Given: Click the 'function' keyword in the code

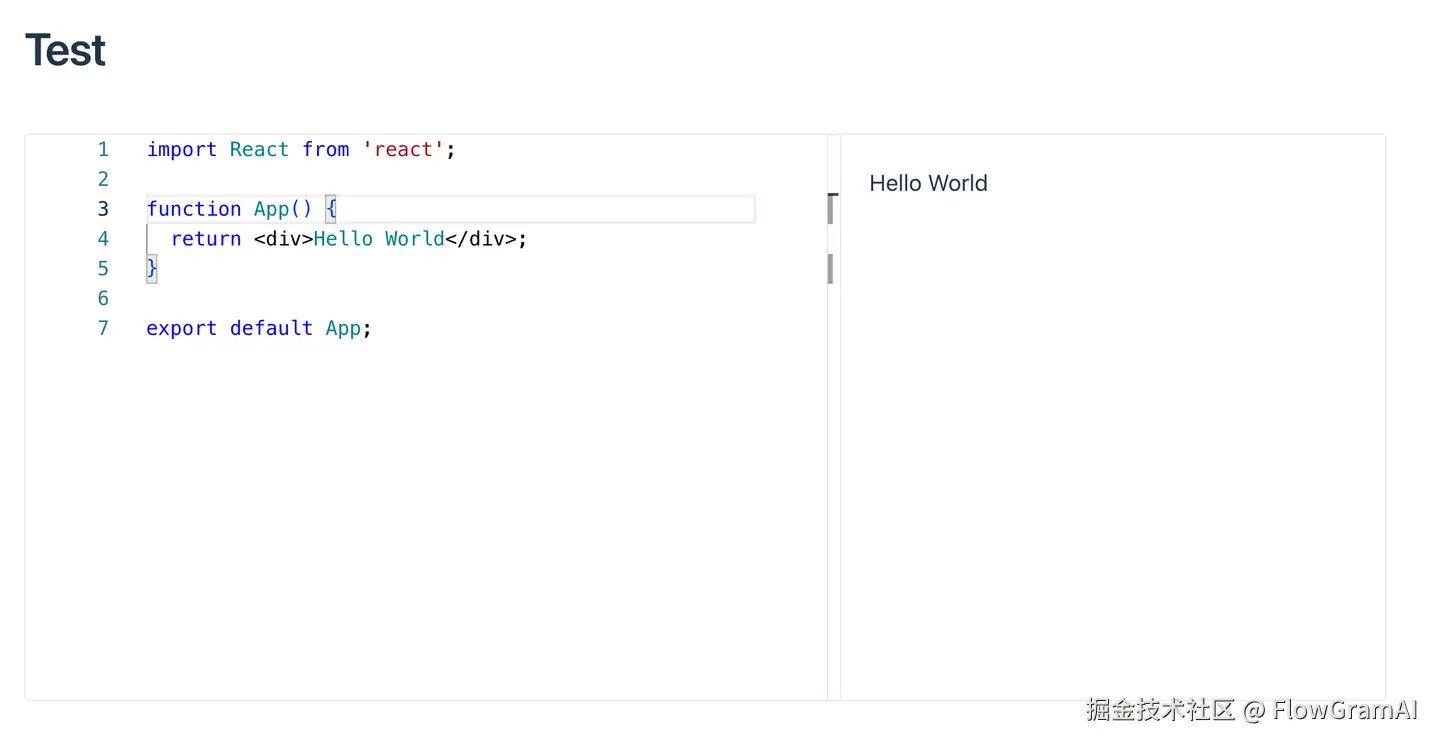Looking at the screenshot, I should (x=194, y=209).
